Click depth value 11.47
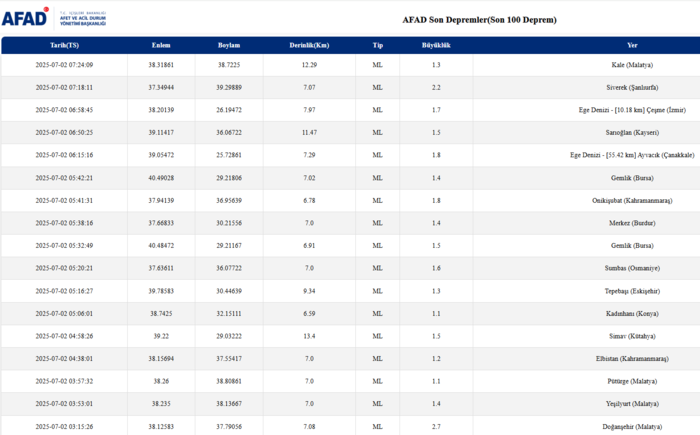Screen dimensions: 700x435 pyautogui.click(x=309, y=133)
